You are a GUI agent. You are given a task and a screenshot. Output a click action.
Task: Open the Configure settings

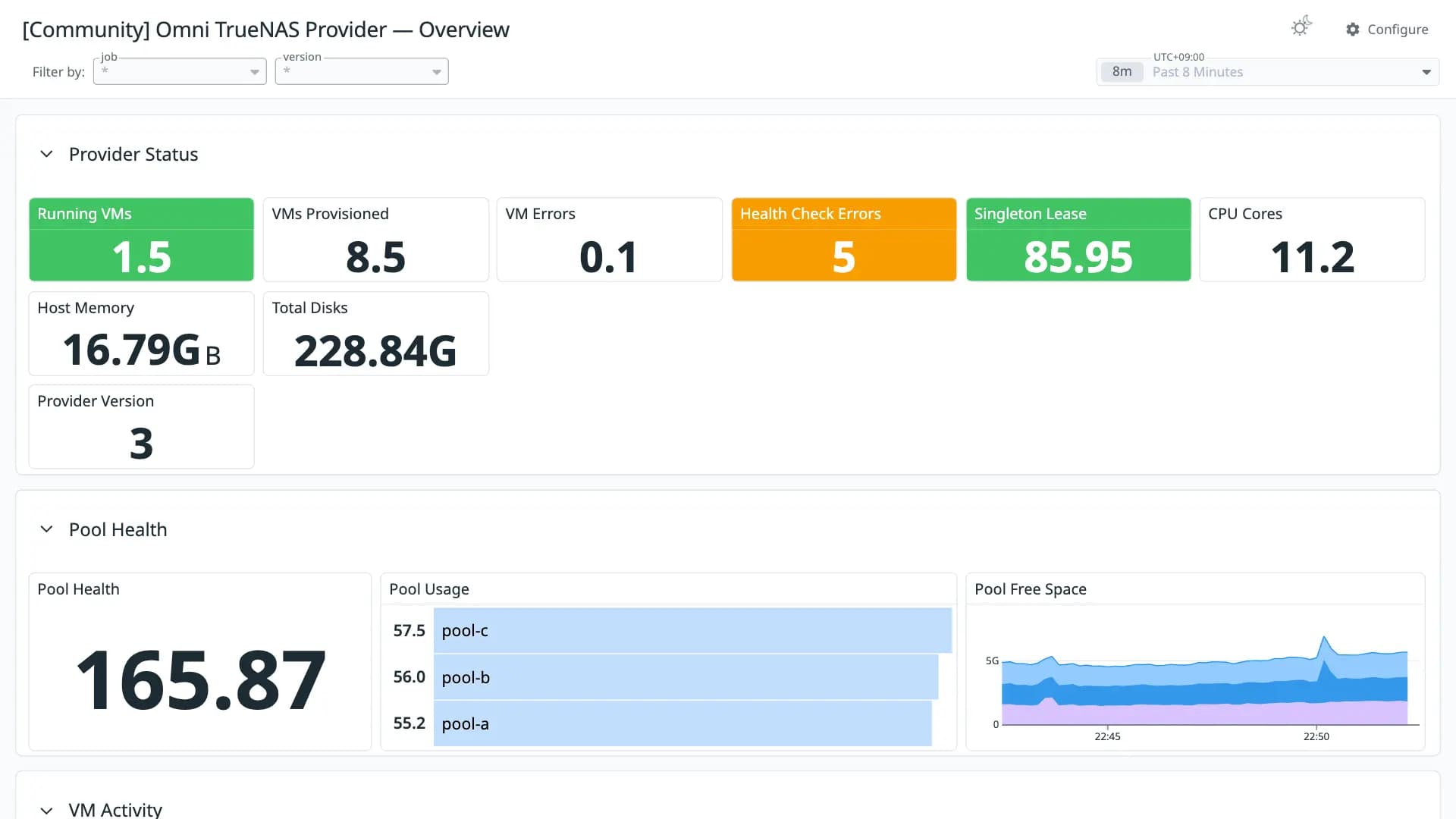pos(1387,30)
